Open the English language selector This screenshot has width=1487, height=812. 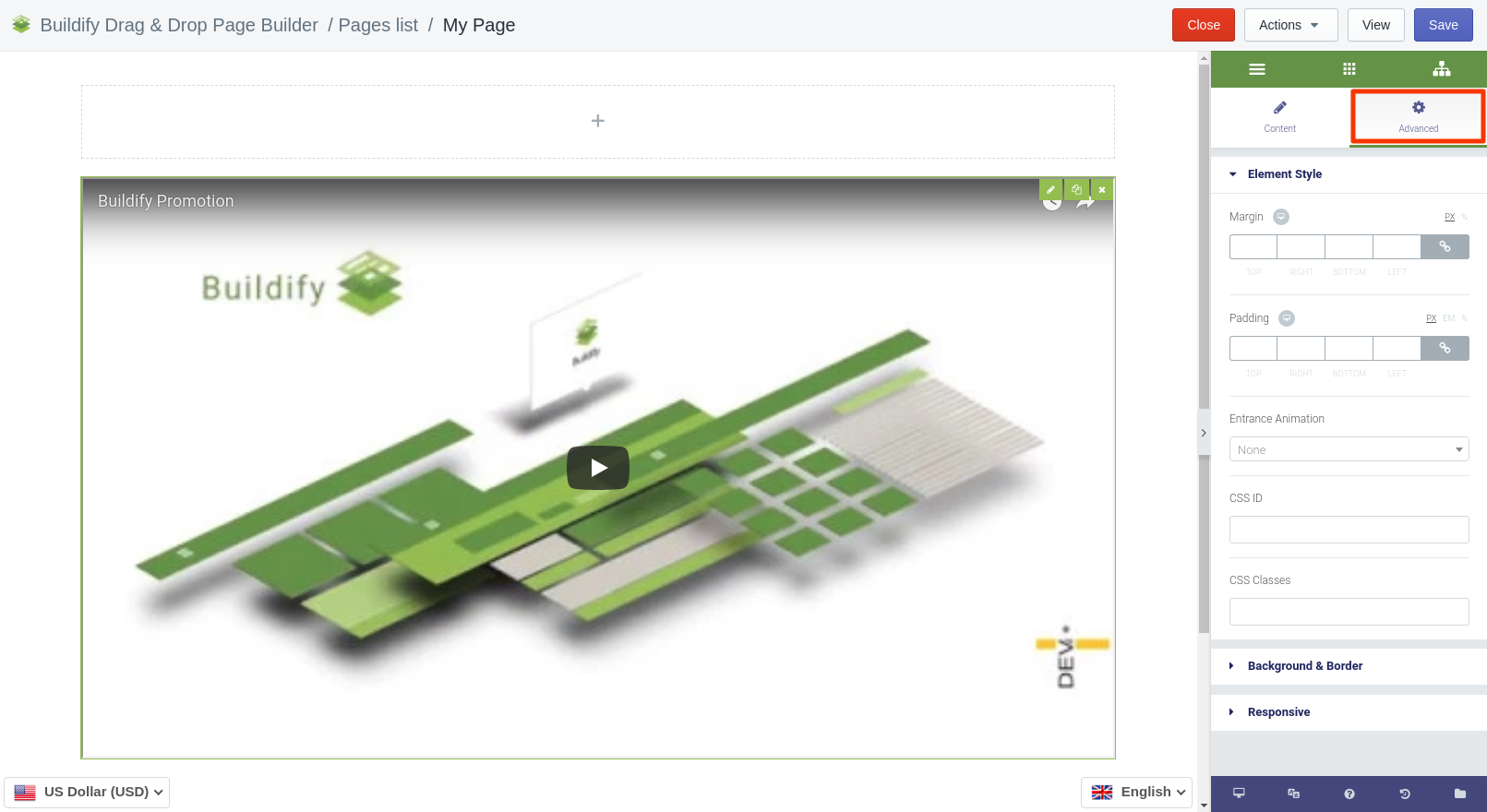pos(1136,792)
